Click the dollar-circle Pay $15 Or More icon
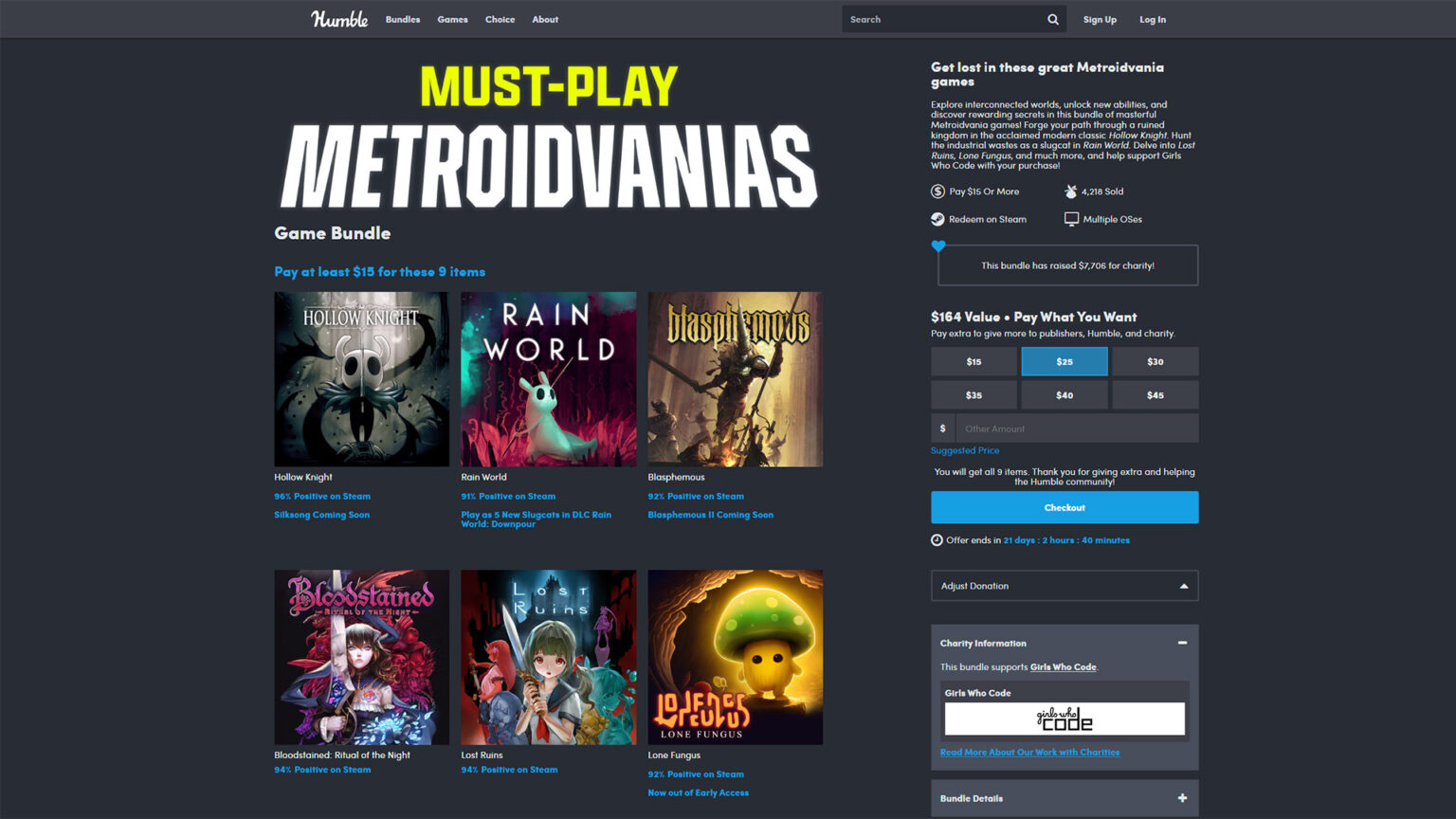This screenshot has width=1456, height=819. 937,191
